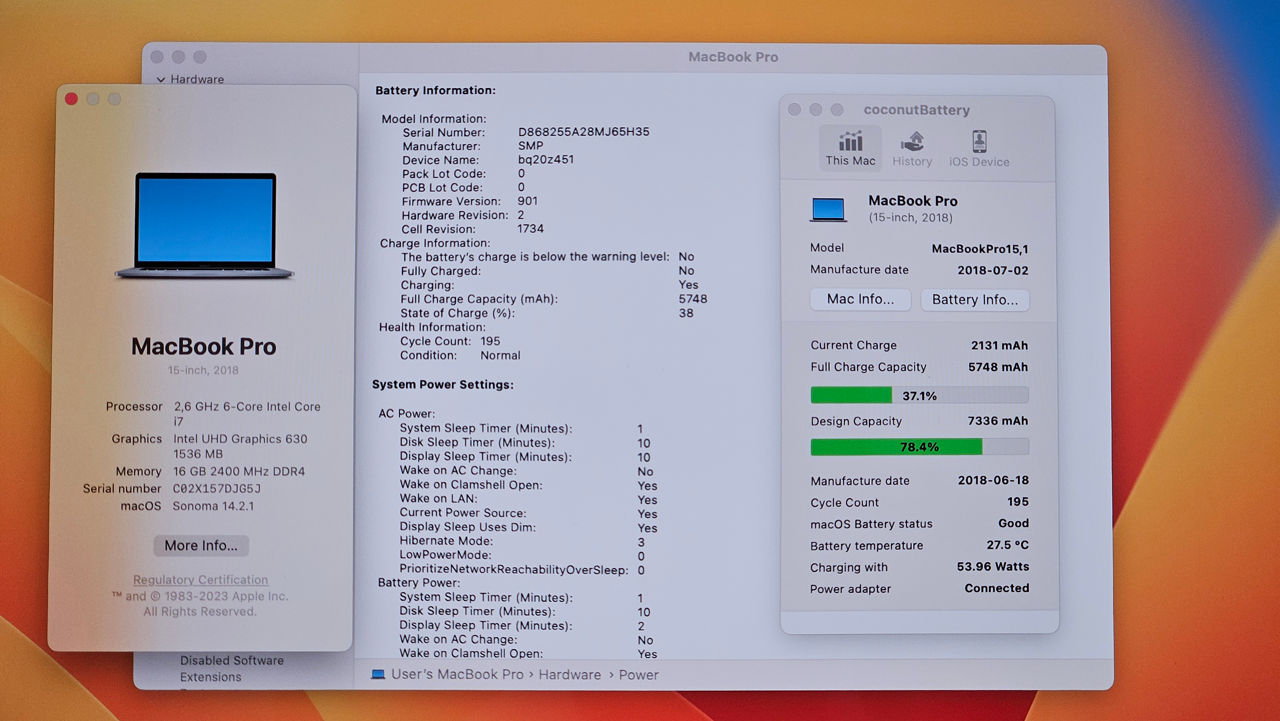Click the Mac Info... button
The width and height of the screenshot is (1280, 721).
click(x=860, y=299)
